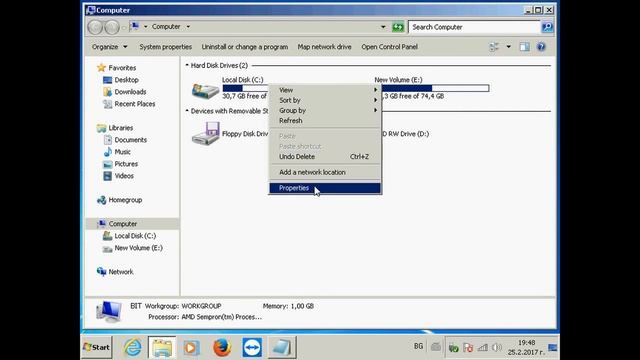The width and height of the screenshot is (640, 360).
Task: Select Downloads in Favorites
Action: coord(130,92)
